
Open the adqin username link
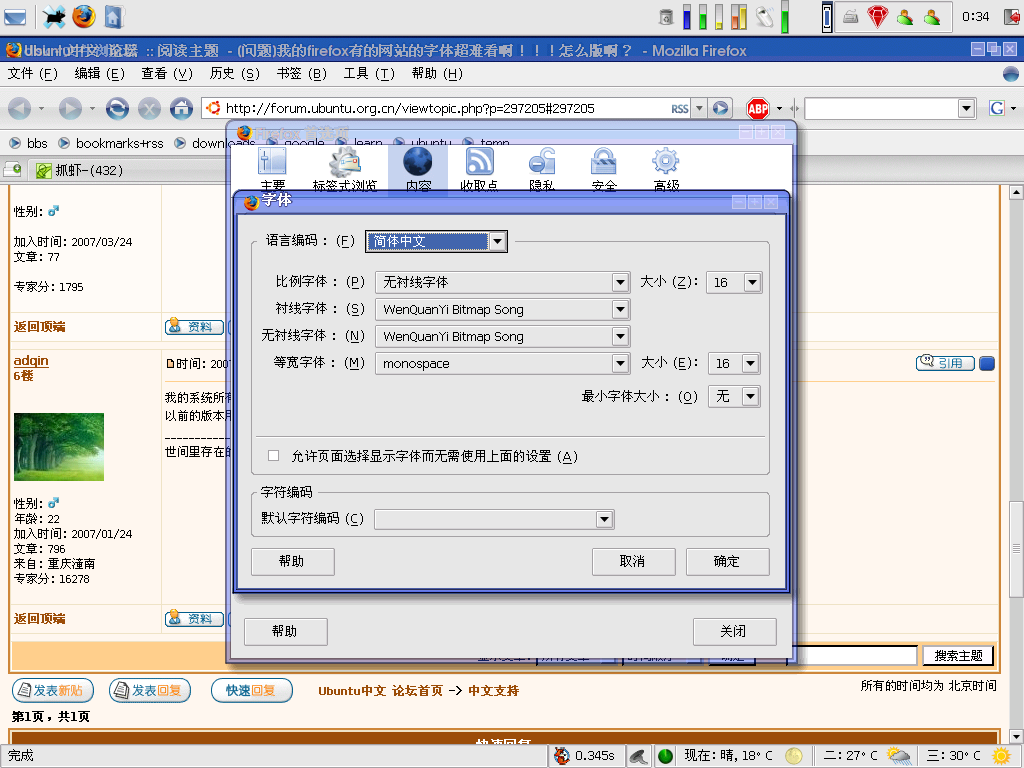tap(31, 360)
